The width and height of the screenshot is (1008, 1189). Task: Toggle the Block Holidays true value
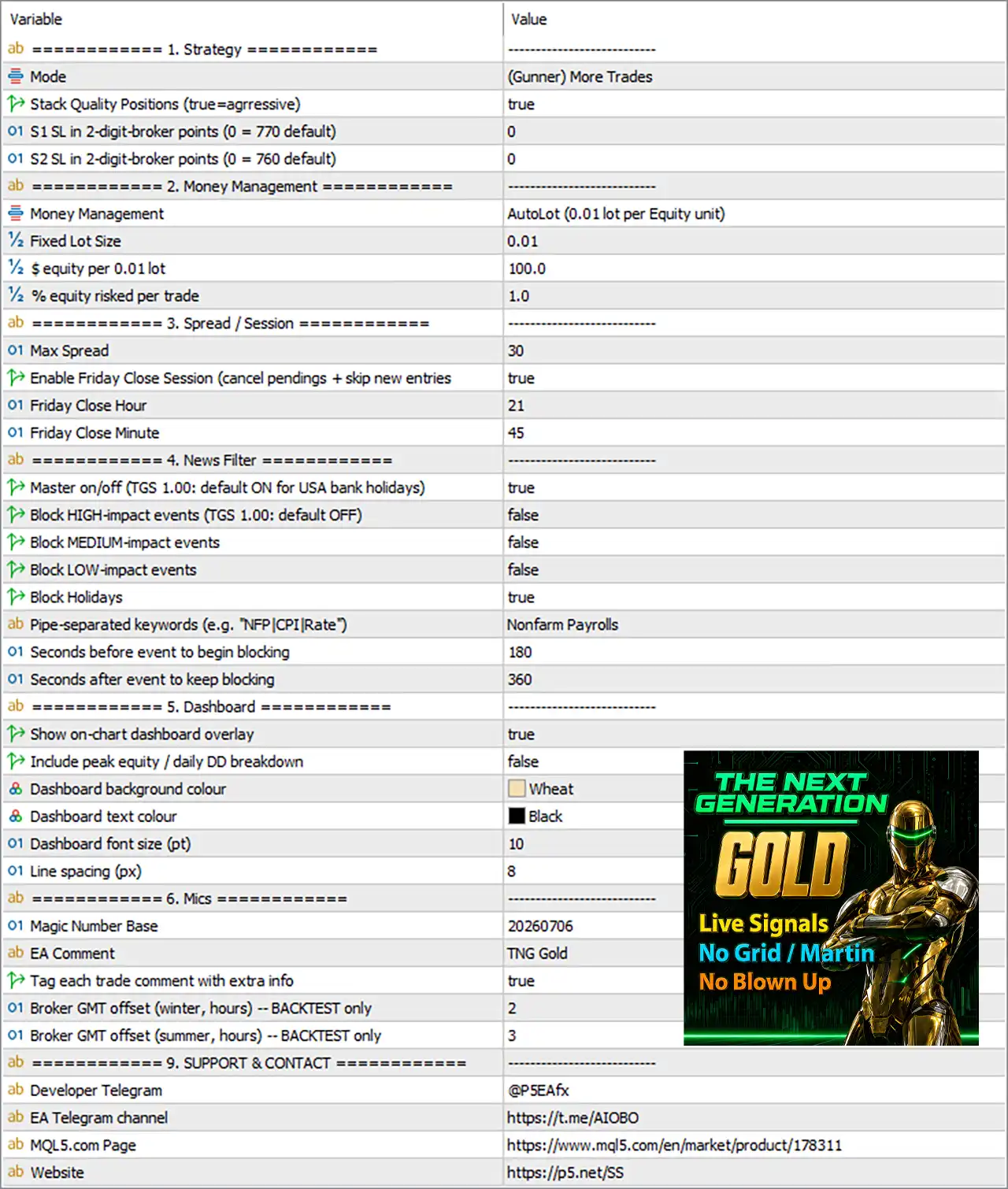pyautogui.click(x=521, y=597)
